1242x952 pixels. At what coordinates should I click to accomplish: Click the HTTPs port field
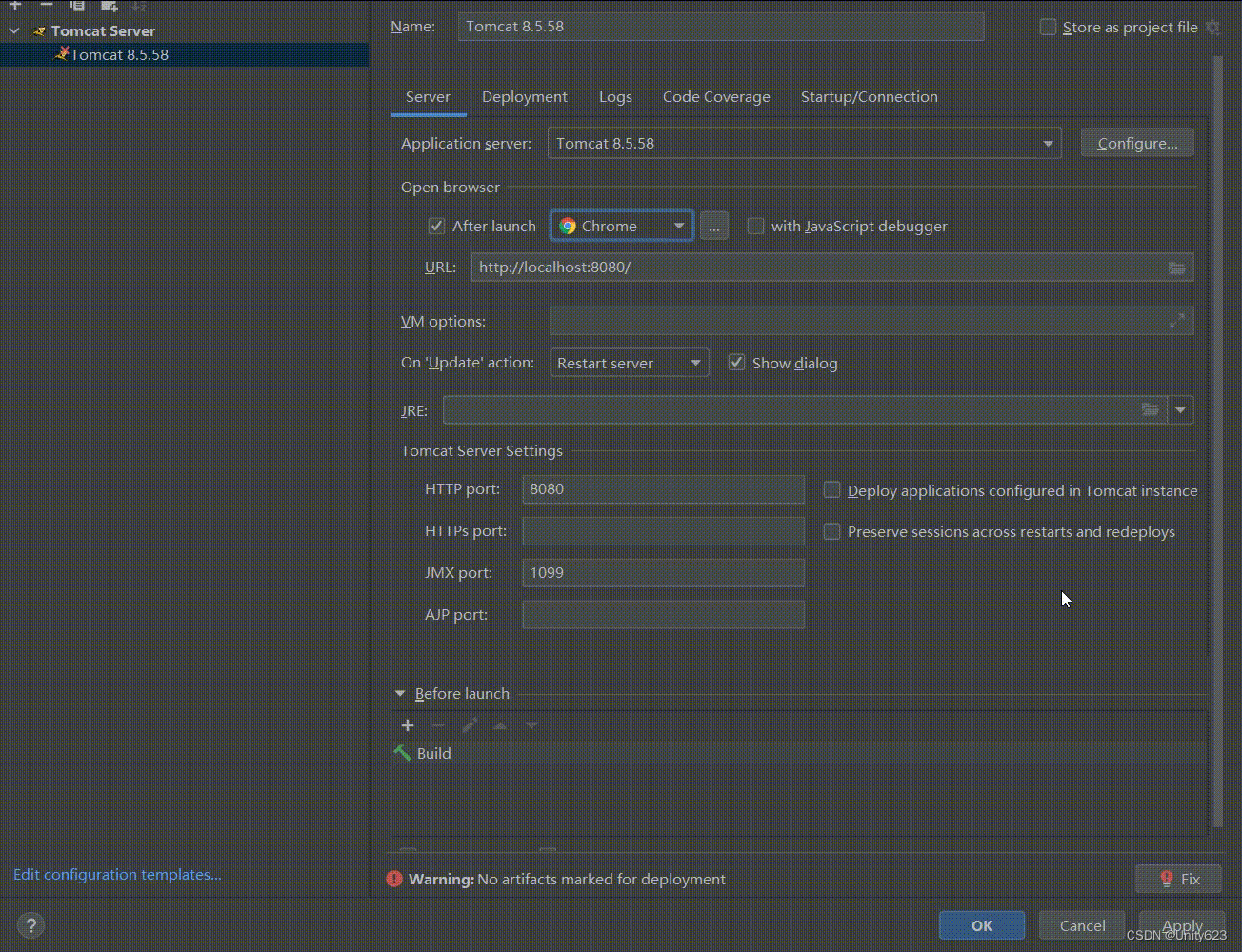664,531
